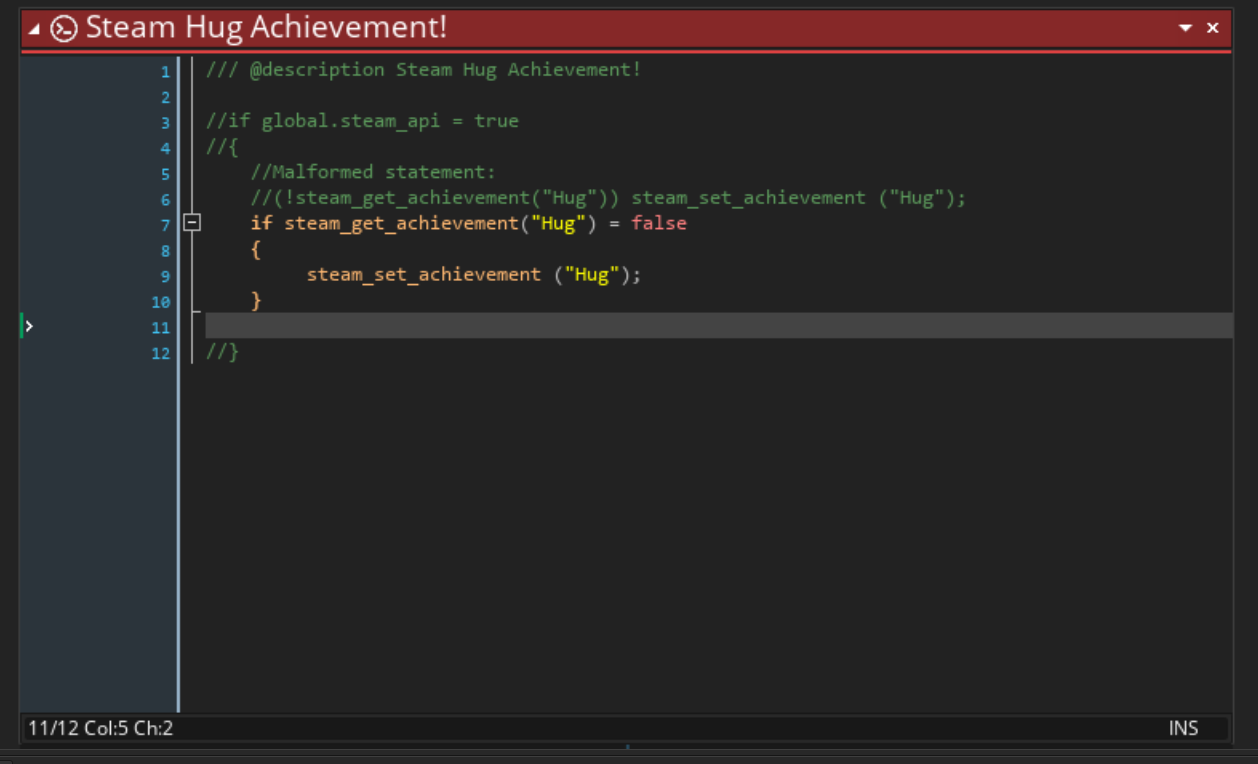
Task: Select line number 9 in the gutter
Action: 165,276
